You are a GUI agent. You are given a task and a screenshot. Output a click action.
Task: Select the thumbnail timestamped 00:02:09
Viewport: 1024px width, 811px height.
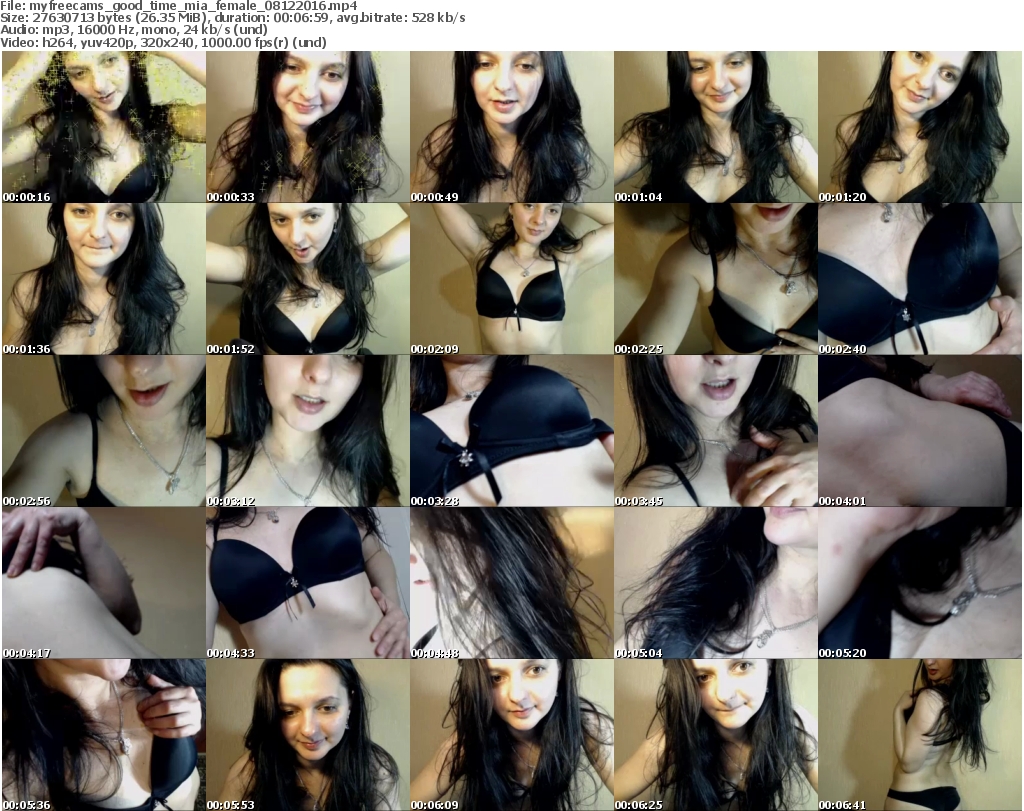coord(511,279)
